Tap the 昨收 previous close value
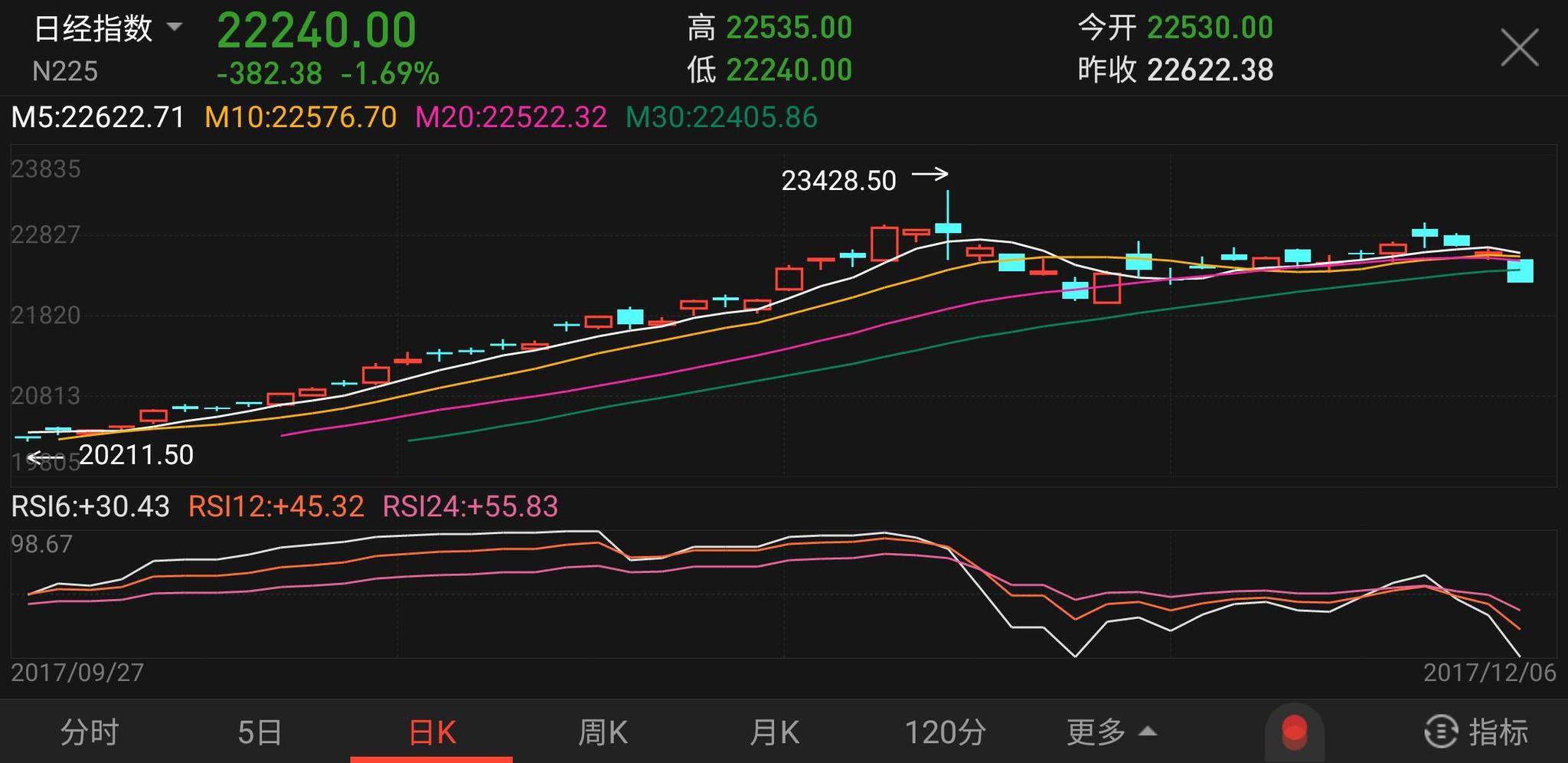The width and height of the screenshot is (1568, 763). (1212, 70)
